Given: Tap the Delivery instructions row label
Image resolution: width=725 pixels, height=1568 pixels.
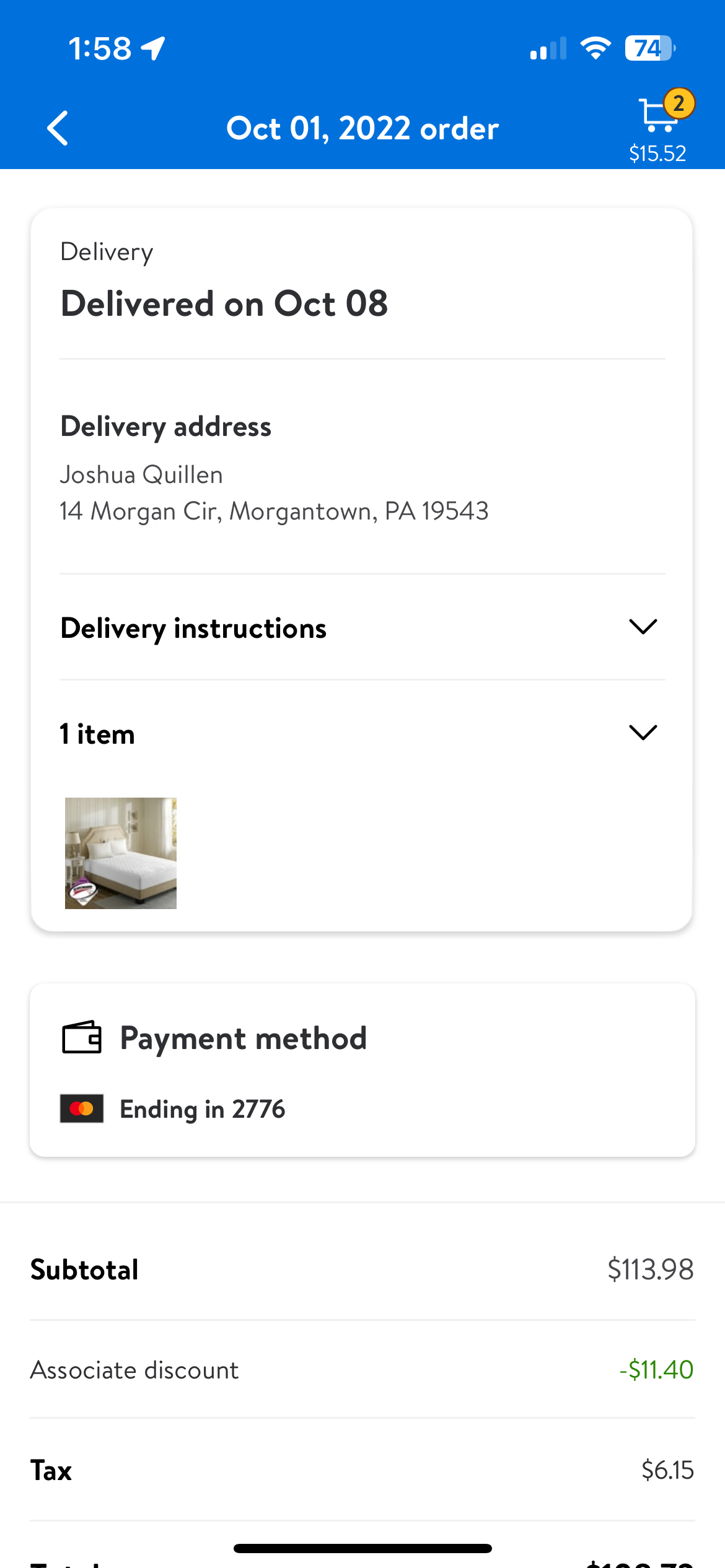Looking at the screenshot, I should [x=193, y=628].
